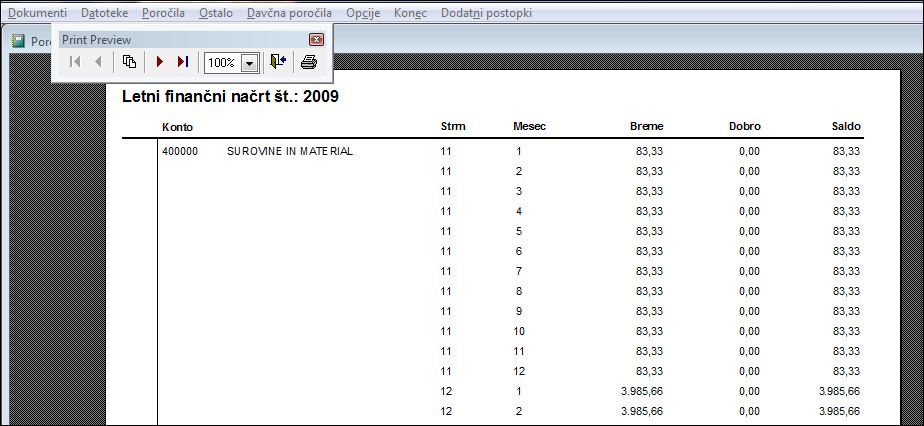The image size is (924, 426).
Task: Click Saldo 3.985,66 for Strm 12 month 2
Action: 840,411
